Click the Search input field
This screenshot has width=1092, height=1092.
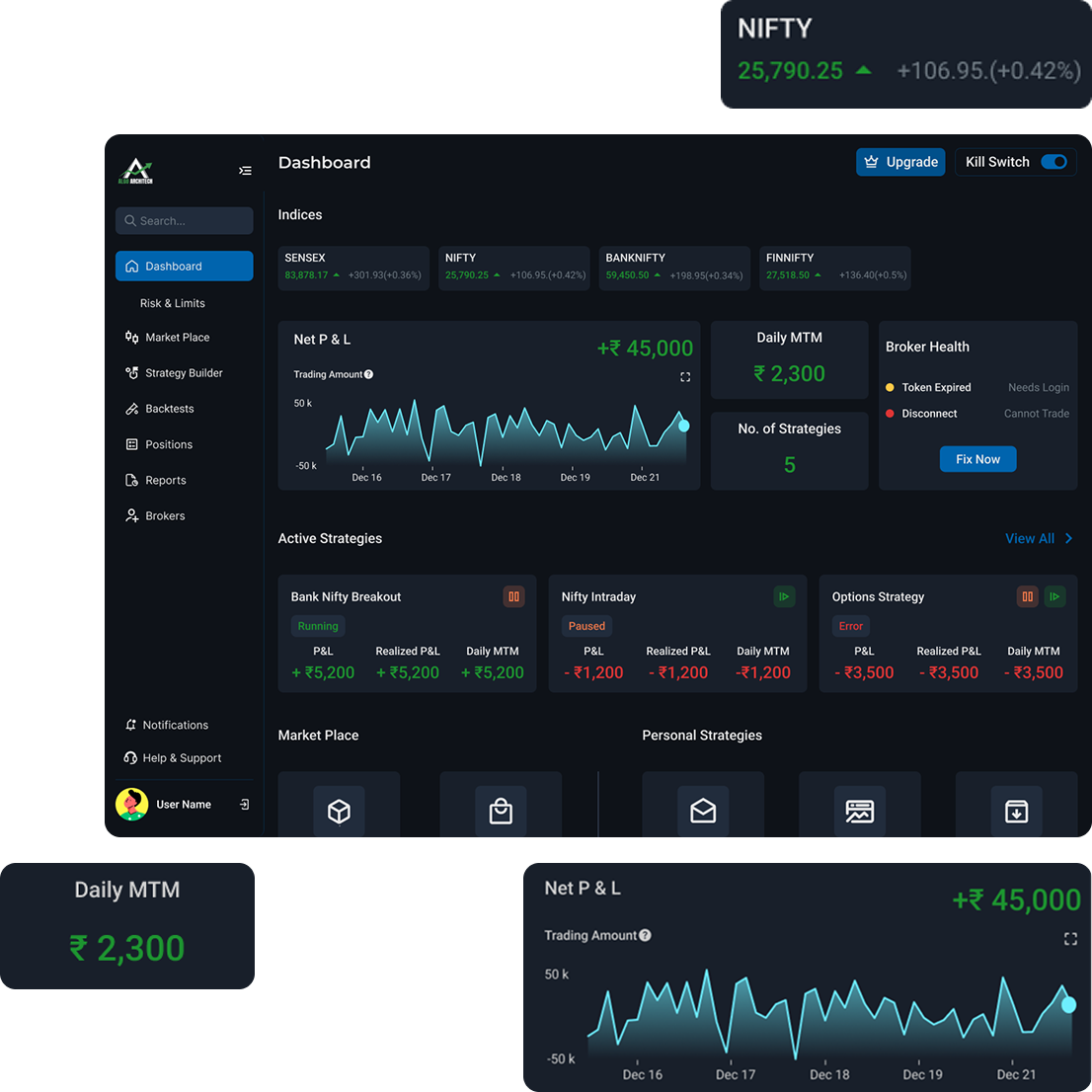click(185, 221)
